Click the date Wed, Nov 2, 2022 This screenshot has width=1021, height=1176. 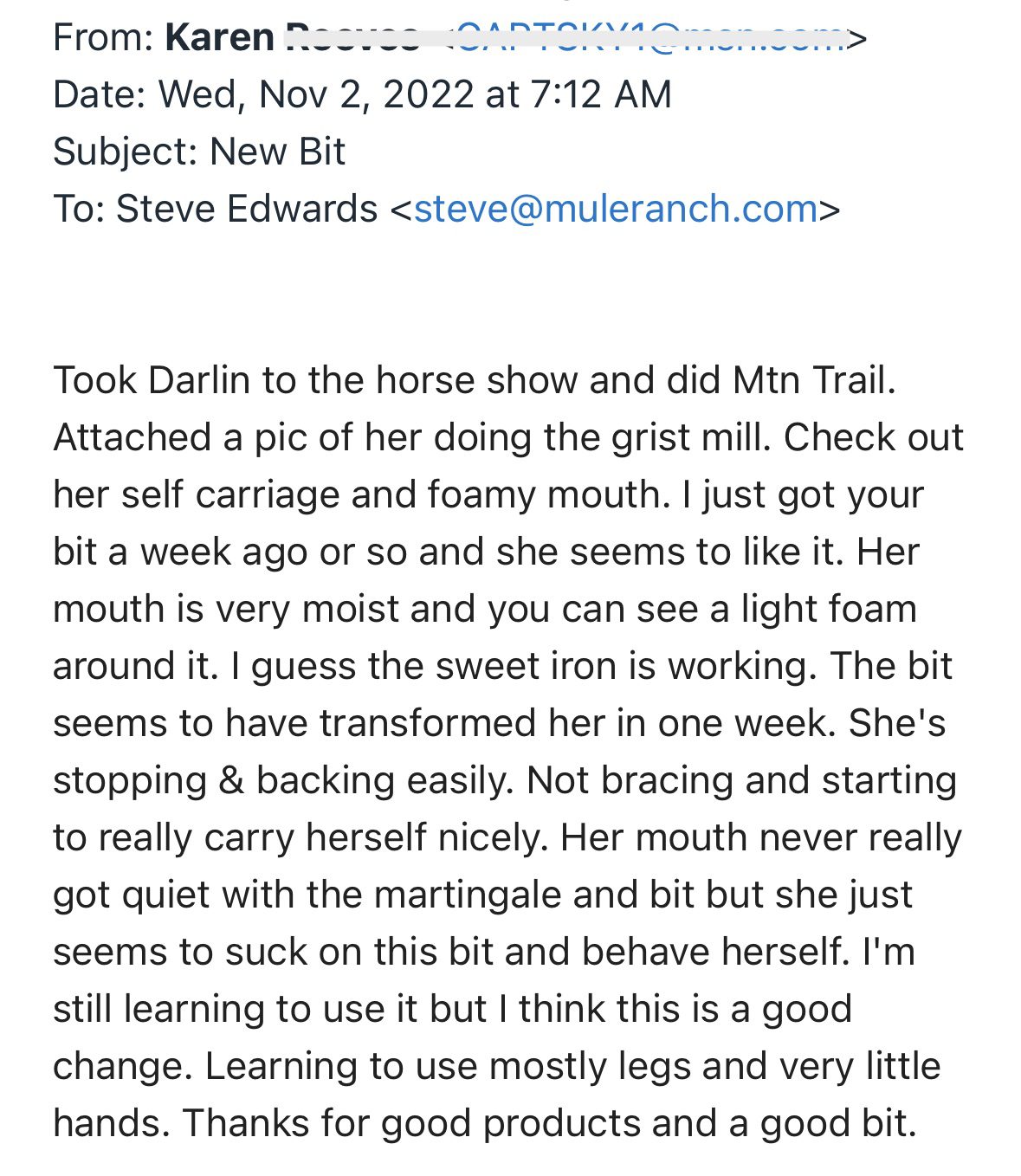(317, 94)
